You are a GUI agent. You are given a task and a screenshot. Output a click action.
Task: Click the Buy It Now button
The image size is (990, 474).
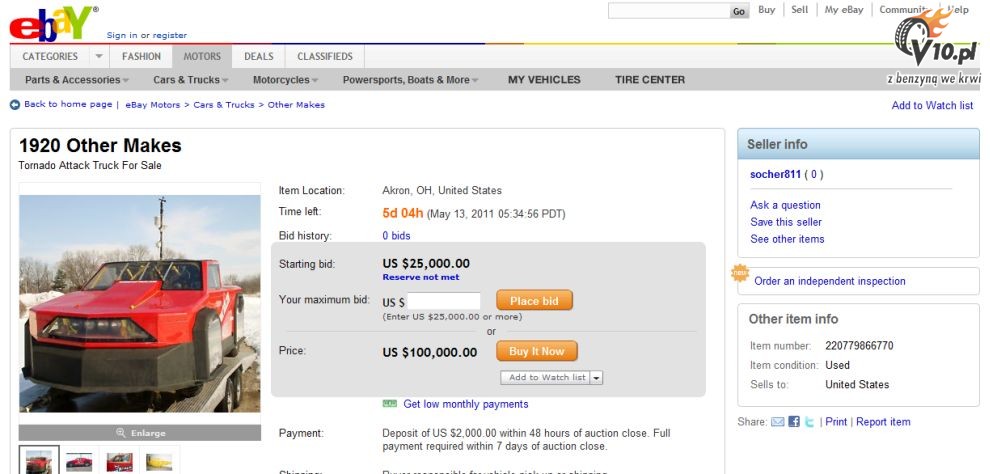[x=537, y=351]
